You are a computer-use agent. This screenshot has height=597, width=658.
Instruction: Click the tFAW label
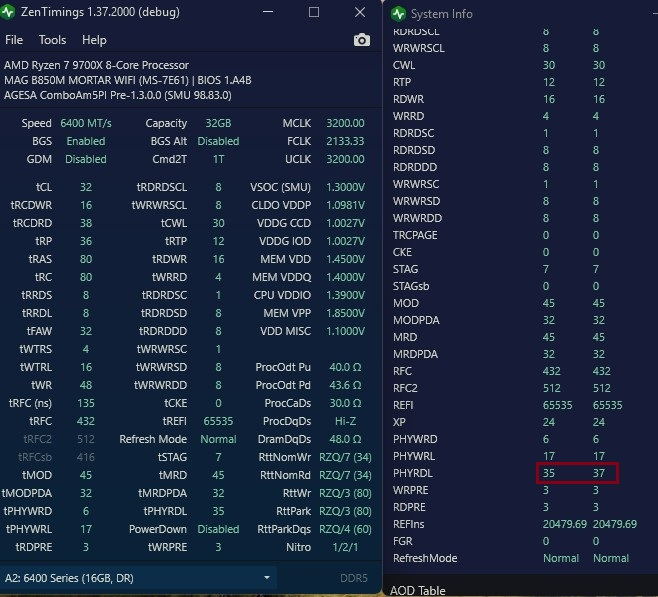pyautogui.click(x=39, y=331)
